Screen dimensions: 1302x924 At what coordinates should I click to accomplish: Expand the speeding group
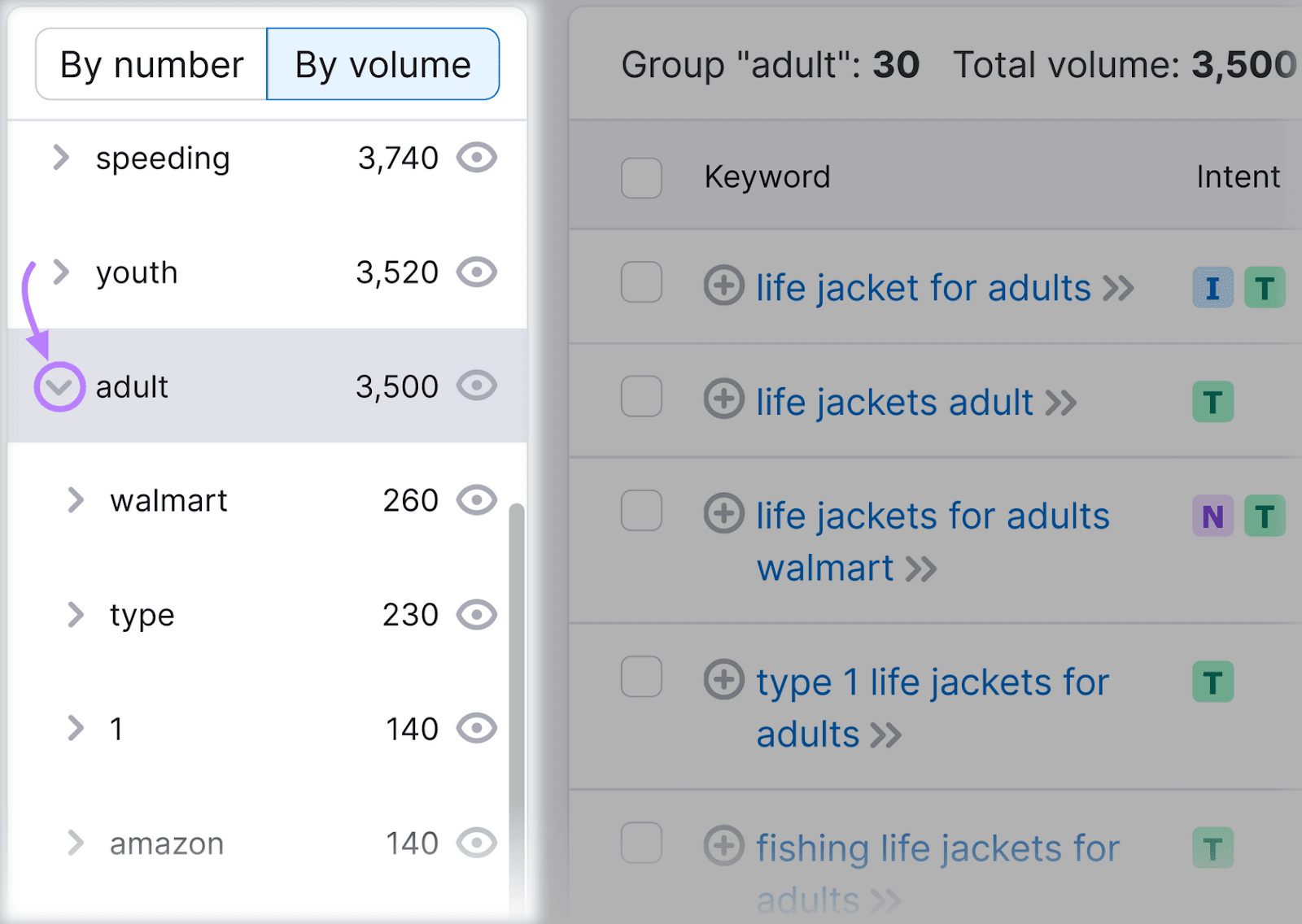click(x=61, y=158)
